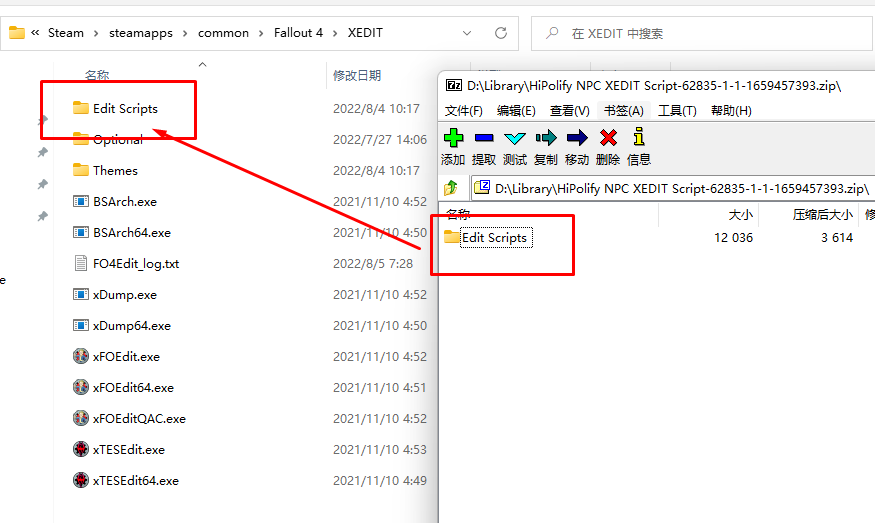
Task: Click the 7-Zip Move (移动) icon
Action: [577, 138]
